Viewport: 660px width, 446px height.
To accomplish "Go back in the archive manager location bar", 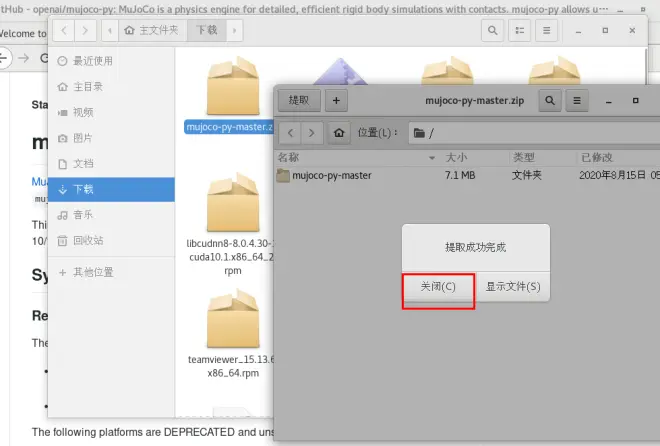I will [290, 133].
